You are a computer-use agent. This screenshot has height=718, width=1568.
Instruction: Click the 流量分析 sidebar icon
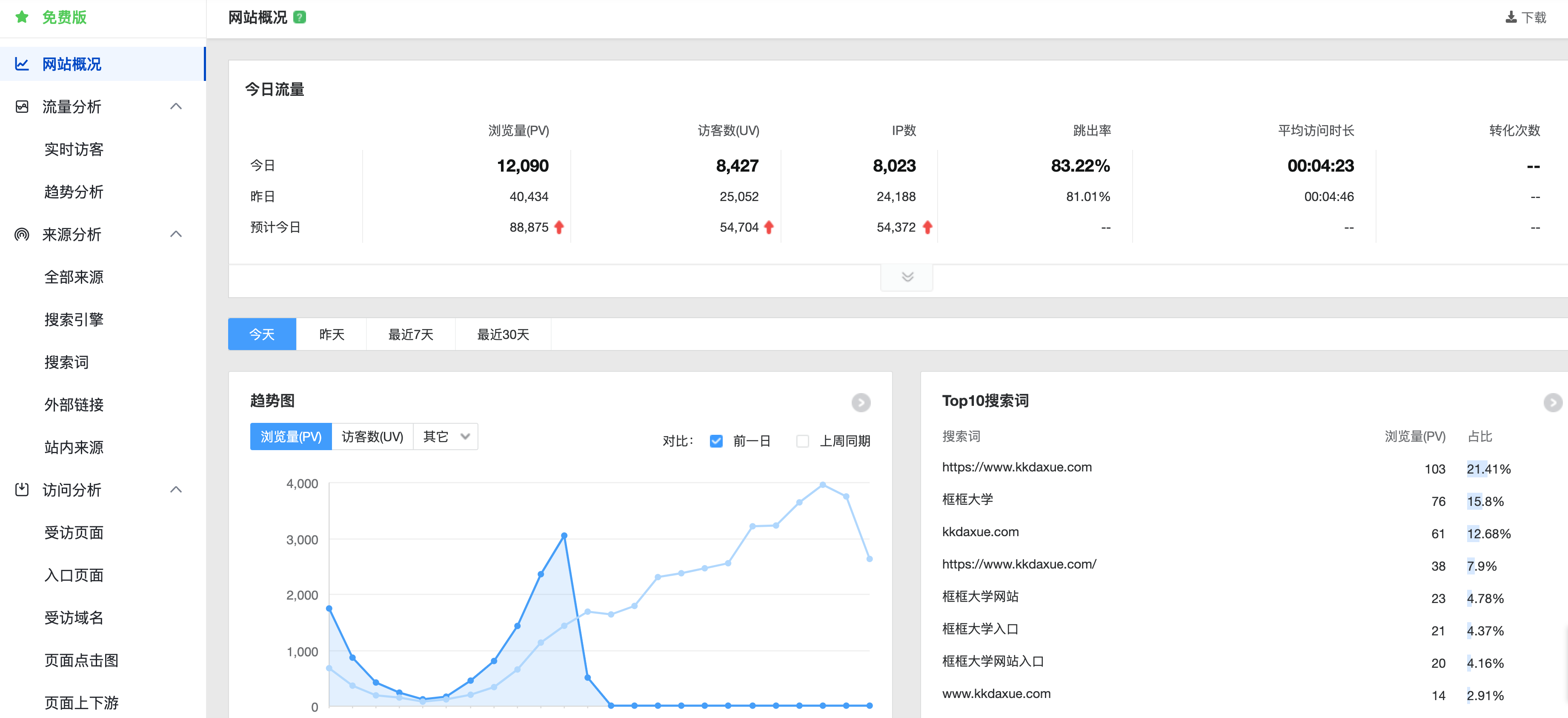tap(22, 106)
